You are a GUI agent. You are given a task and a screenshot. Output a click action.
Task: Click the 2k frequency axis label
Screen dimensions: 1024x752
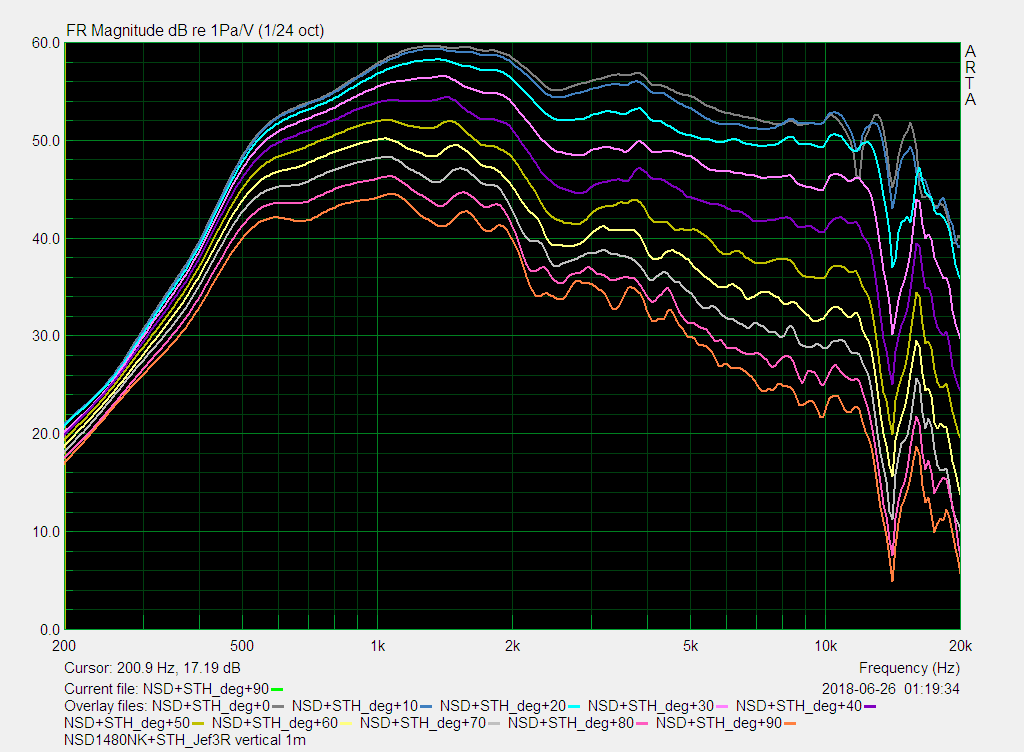tap(512, 646)
